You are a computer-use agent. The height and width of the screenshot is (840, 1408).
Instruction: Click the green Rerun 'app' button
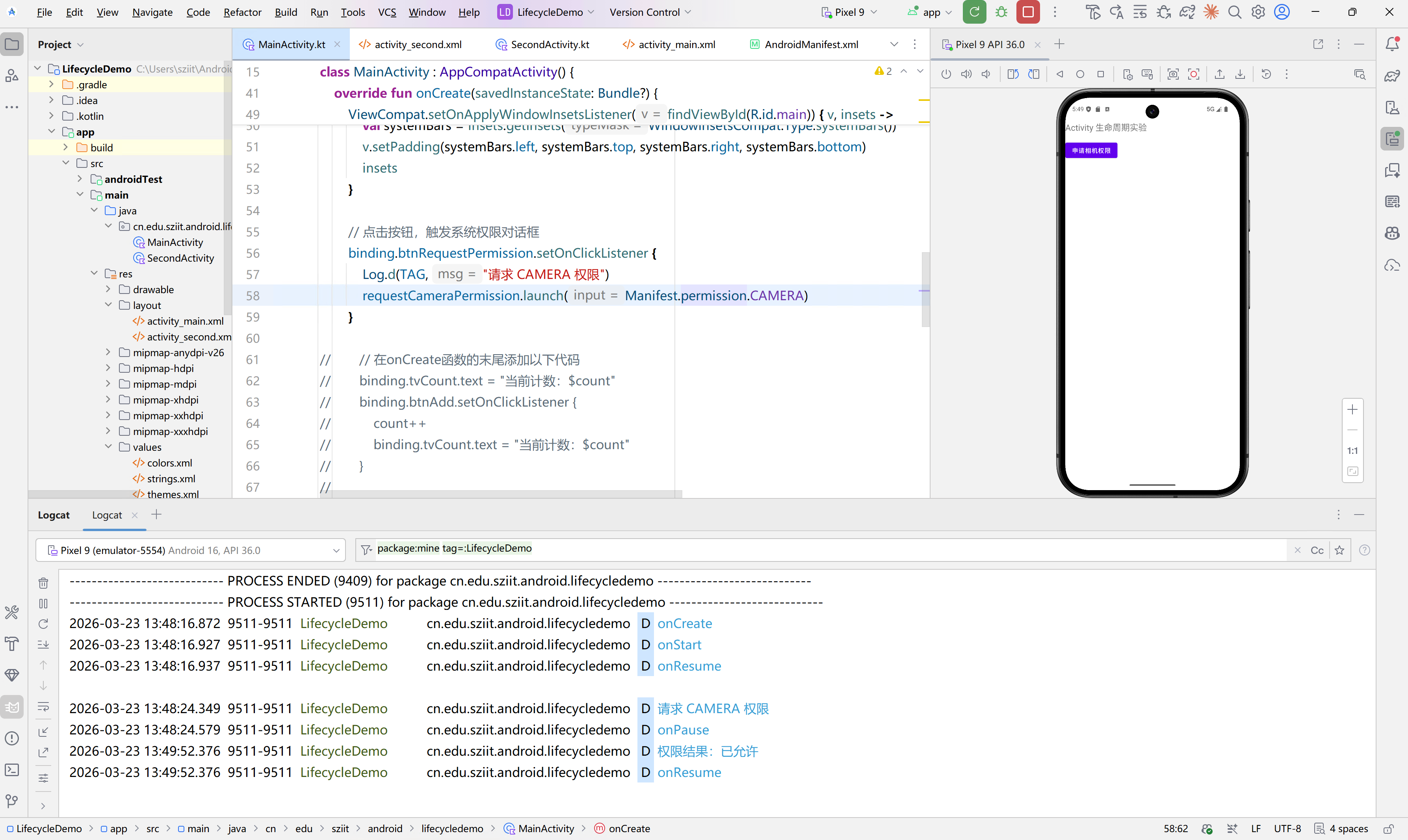[974, 12]
